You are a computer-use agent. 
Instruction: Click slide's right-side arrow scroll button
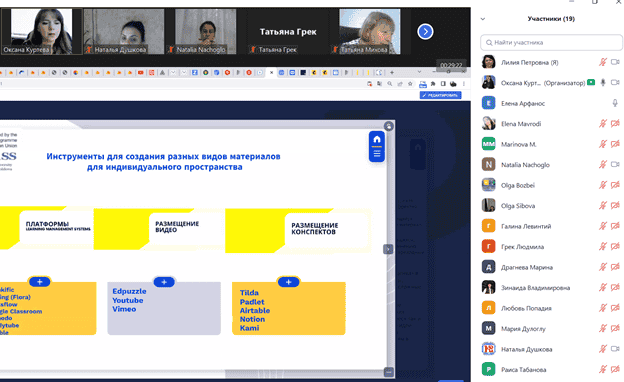pos(388,249)
